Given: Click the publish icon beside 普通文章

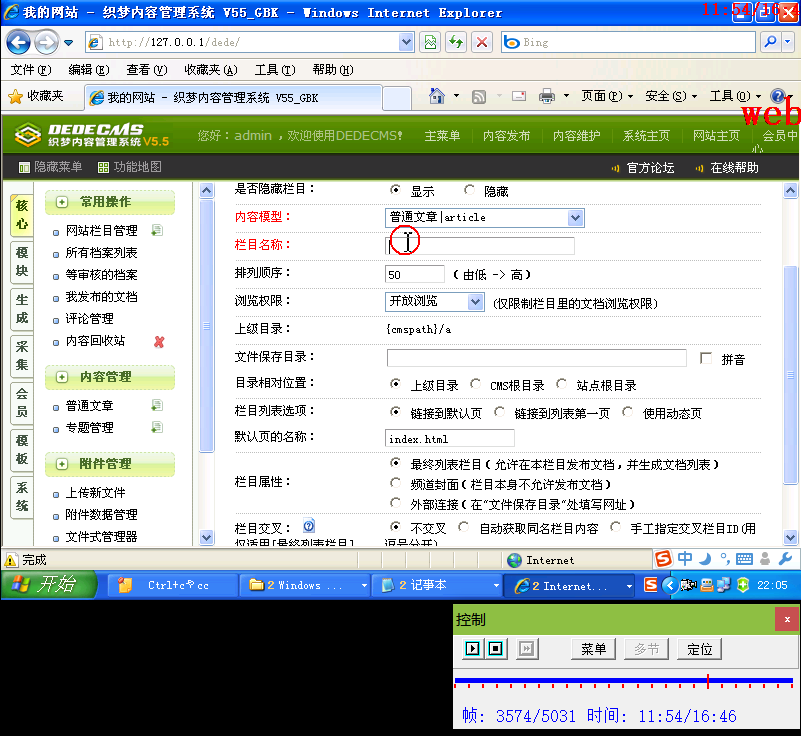Looking at the screenshot, I should click(157, 405).
